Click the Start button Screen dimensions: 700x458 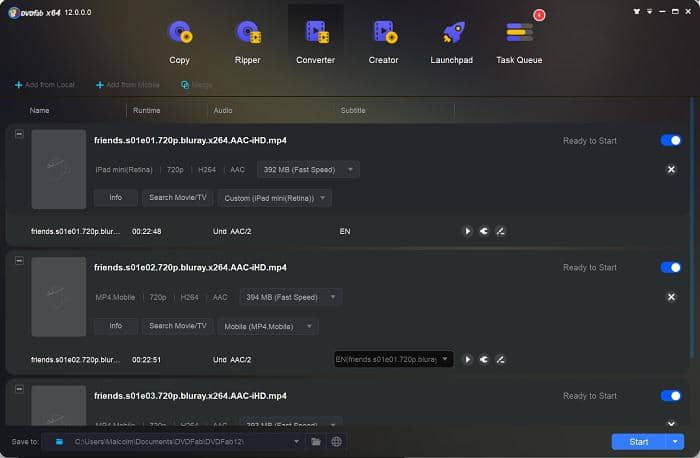pos(639,441)
